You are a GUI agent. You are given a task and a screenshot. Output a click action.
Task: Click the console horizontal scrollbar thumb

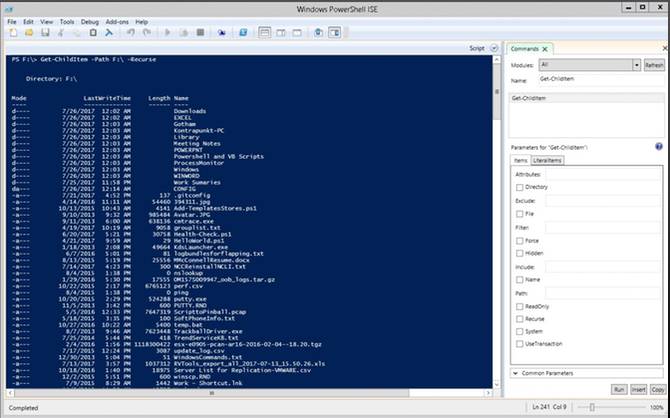[x=212, y=393]
